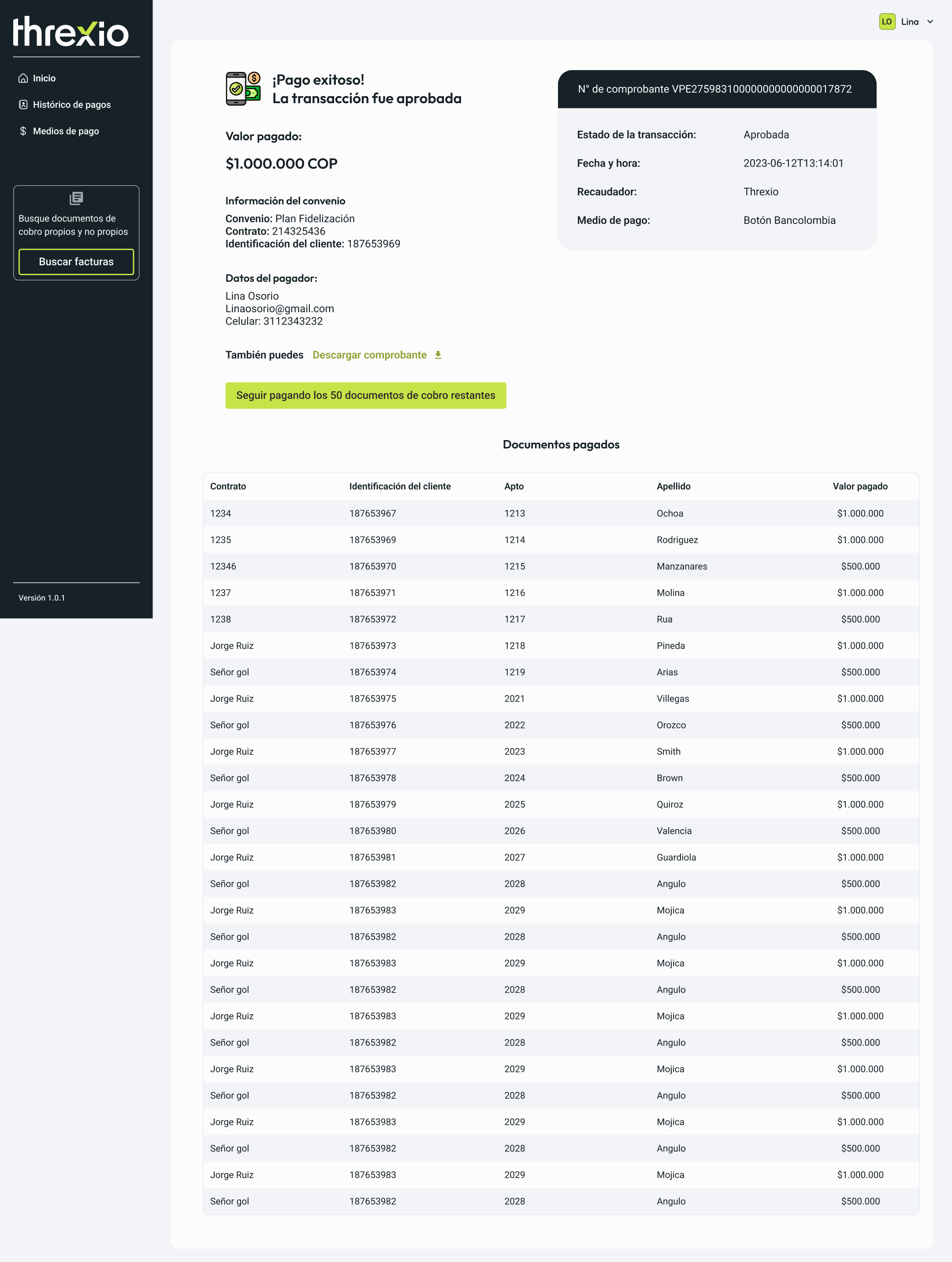Click the Convenio: Plan Fidelización line
952x1262 pixels.
pyautogui.click(x=290, y=219)
